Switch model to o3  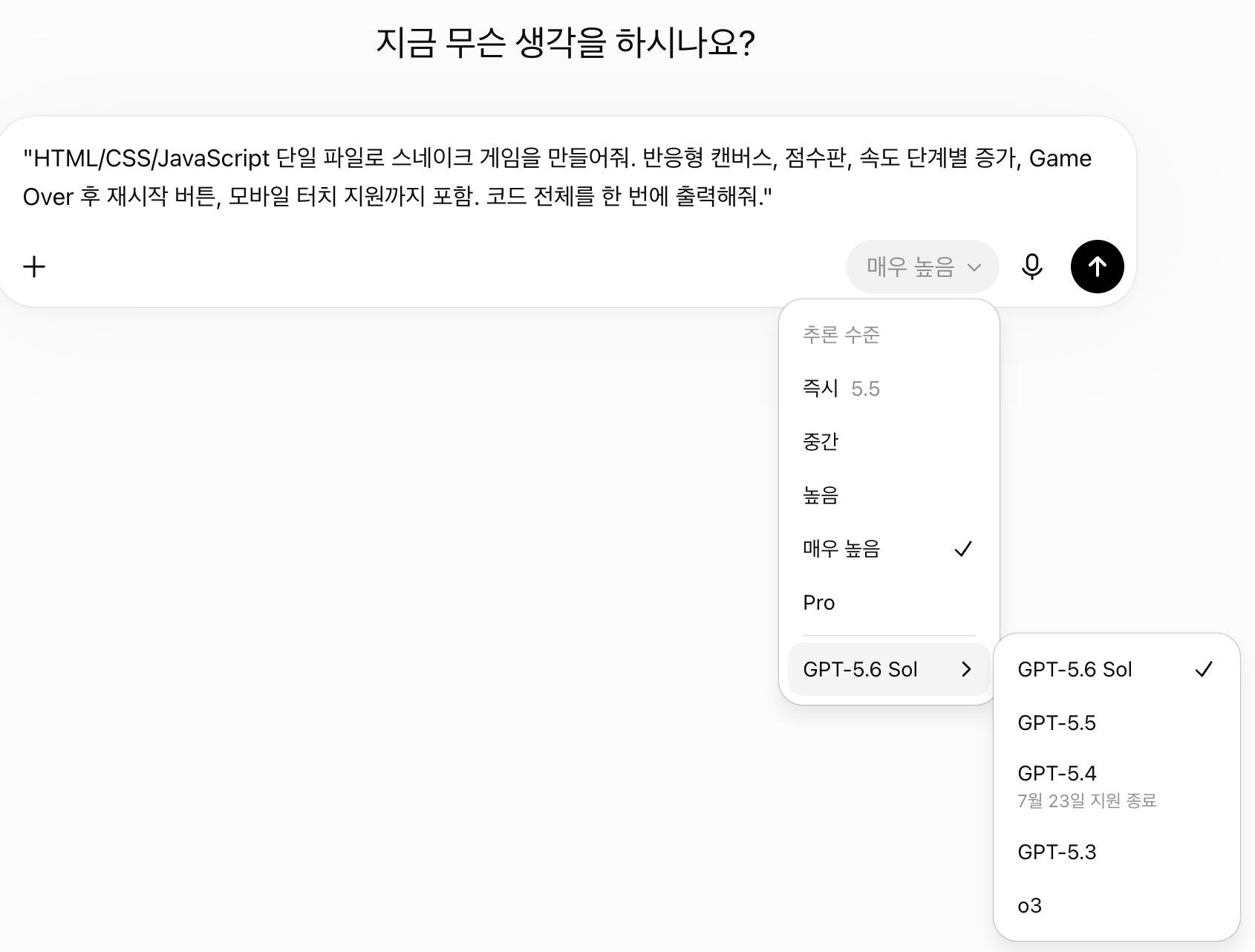coord(1116,905)
